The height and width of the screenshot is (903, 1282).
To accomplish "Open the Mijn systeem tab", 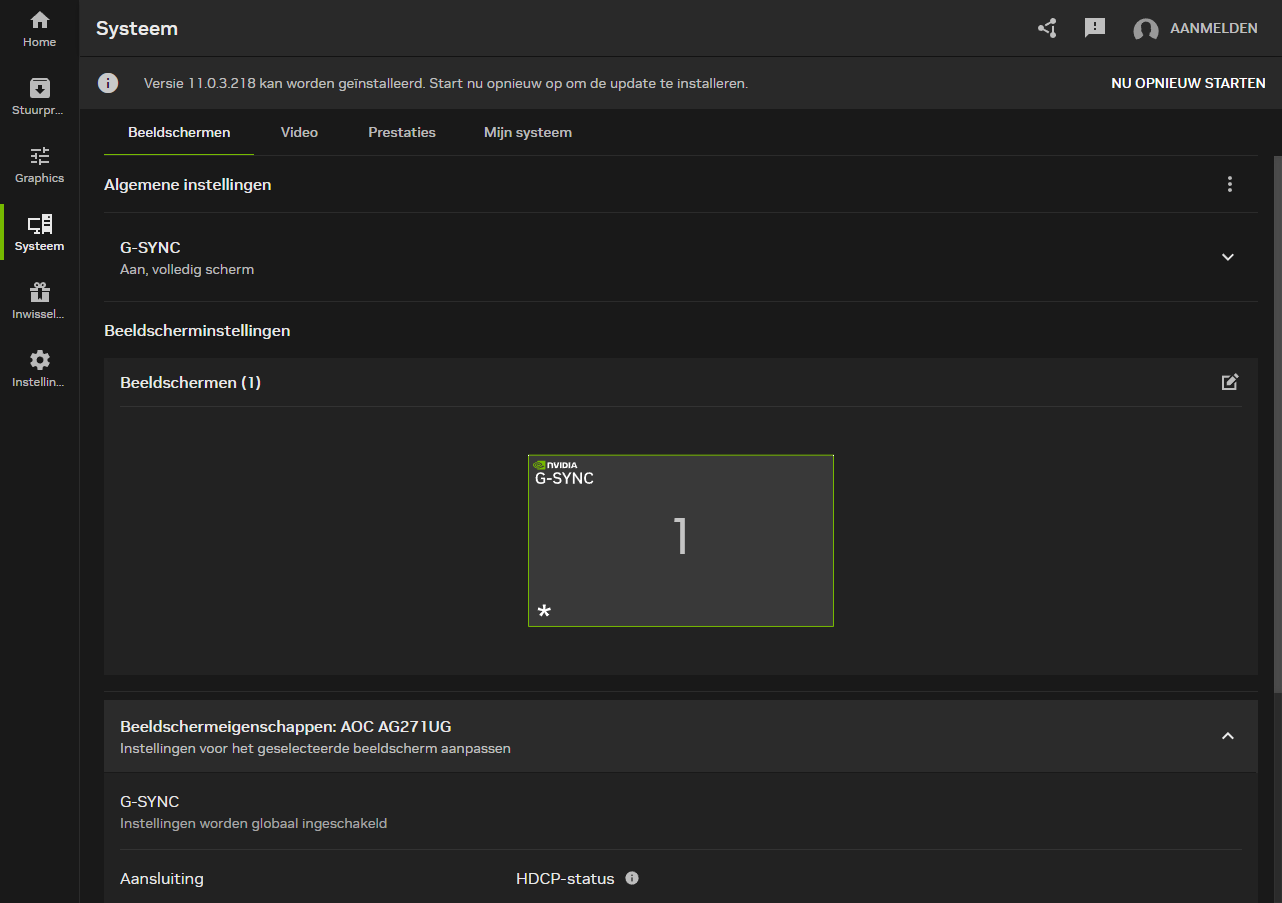I will pyautogui.click(x=527, y=132).
